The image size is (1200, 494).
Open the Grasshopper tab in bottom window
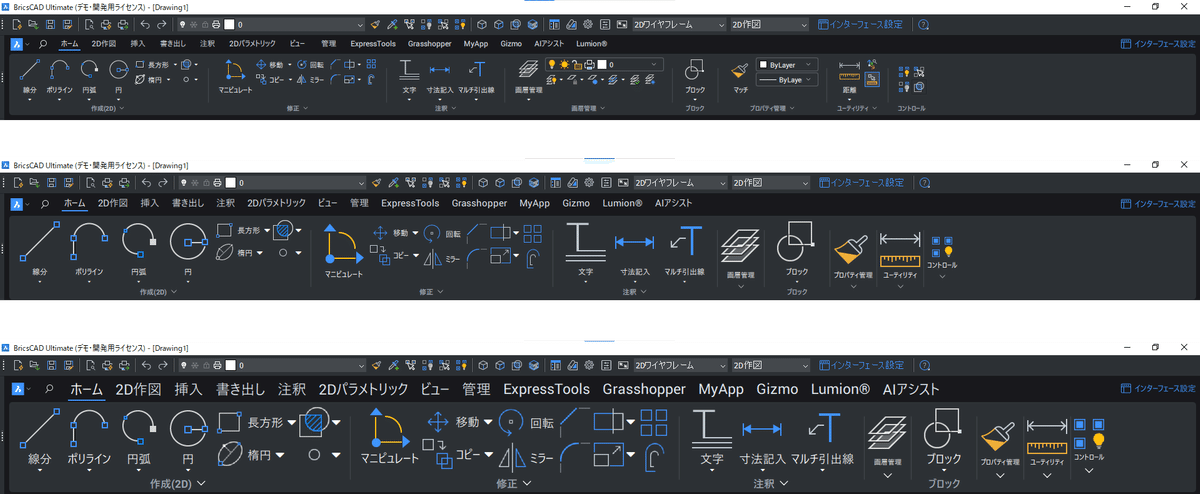pyautogui.click(x=644, y=389)
